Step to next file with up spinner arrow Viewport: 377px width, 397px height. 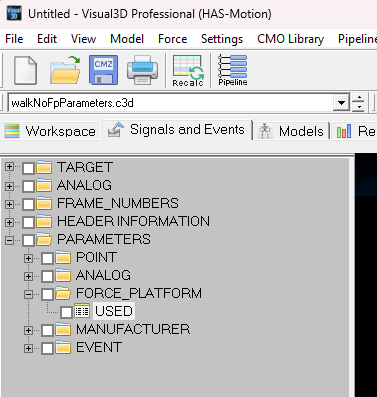coord(359,98)
